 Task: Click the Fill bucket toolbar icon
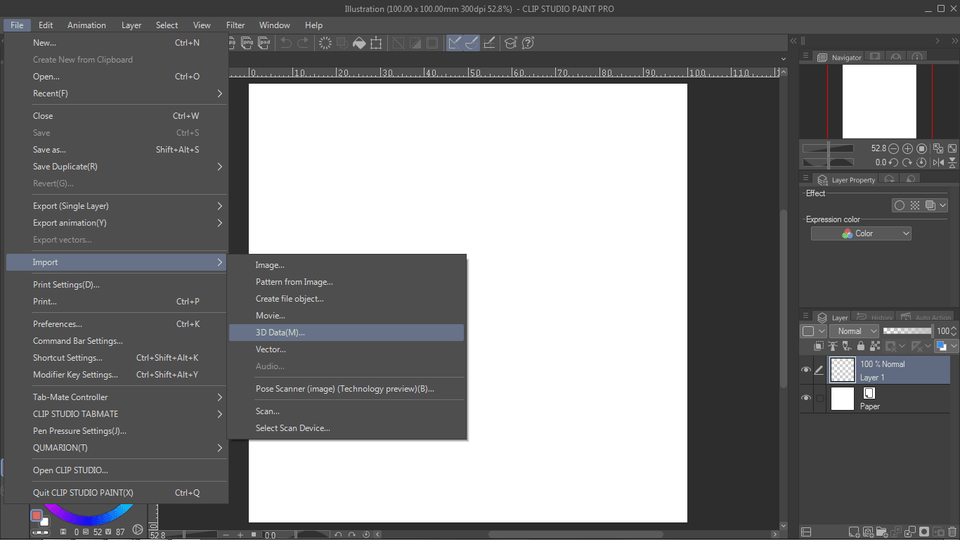359,43
